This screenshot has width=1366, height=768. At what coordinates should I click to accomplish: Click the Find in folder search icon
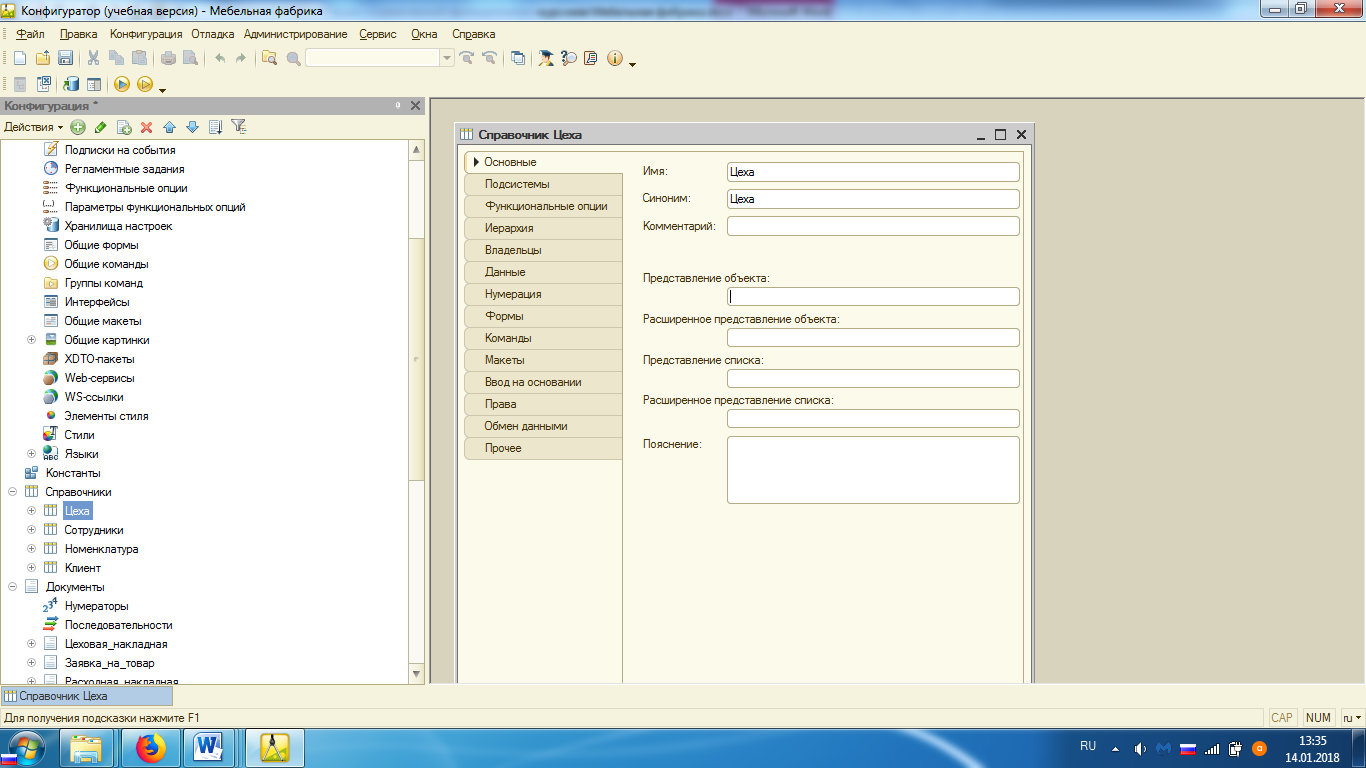[x=269, y=58]
